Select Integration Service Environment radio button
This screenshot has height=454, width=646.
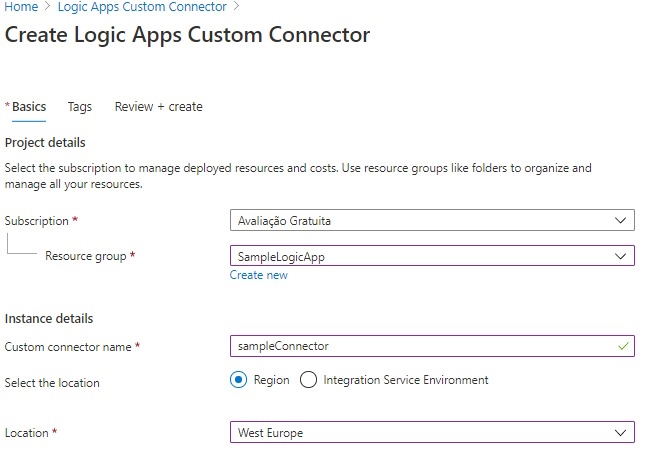(309, 380)
